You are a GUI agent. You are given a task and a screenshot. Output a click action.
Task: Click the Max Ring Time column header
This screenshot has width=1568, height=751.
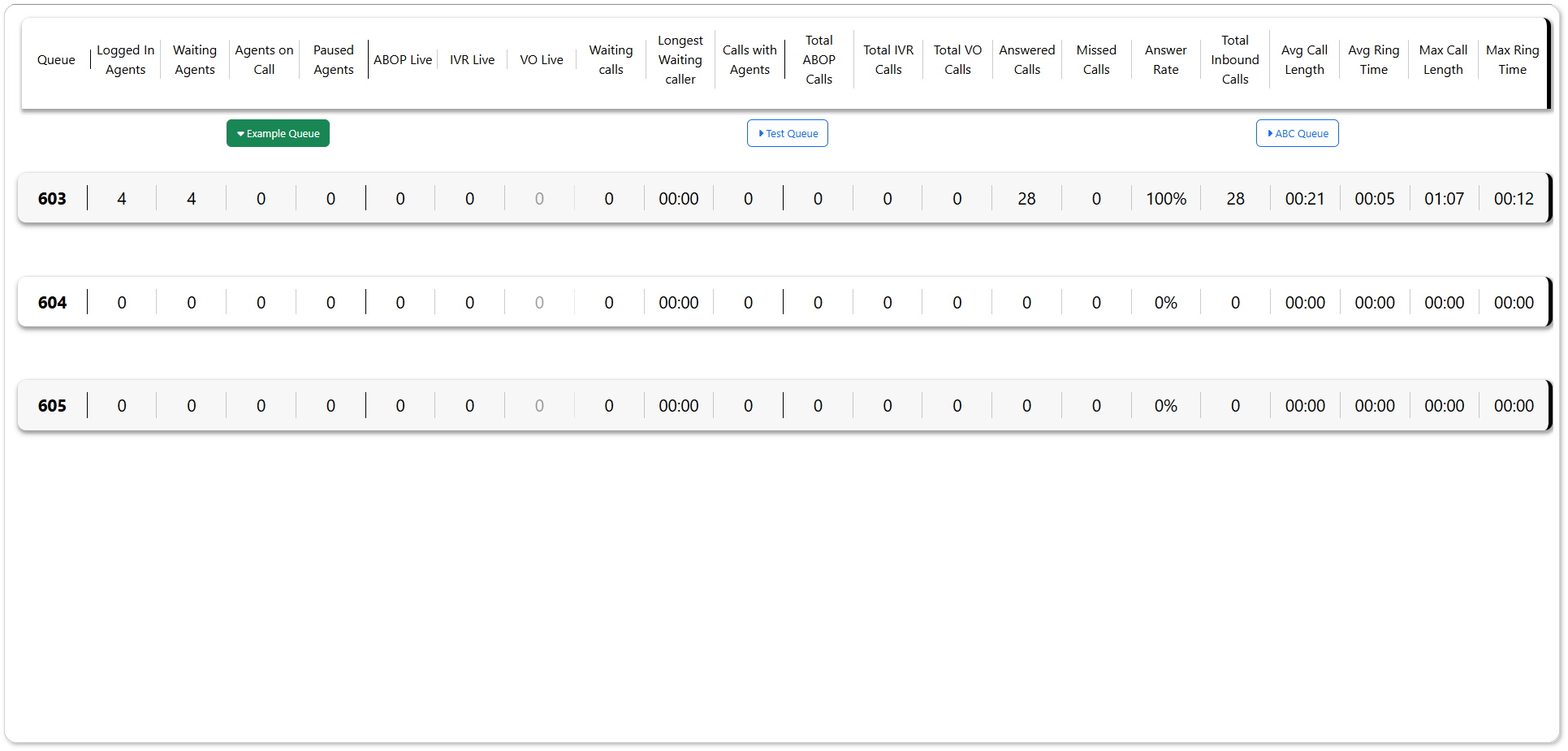(1512, 60)
